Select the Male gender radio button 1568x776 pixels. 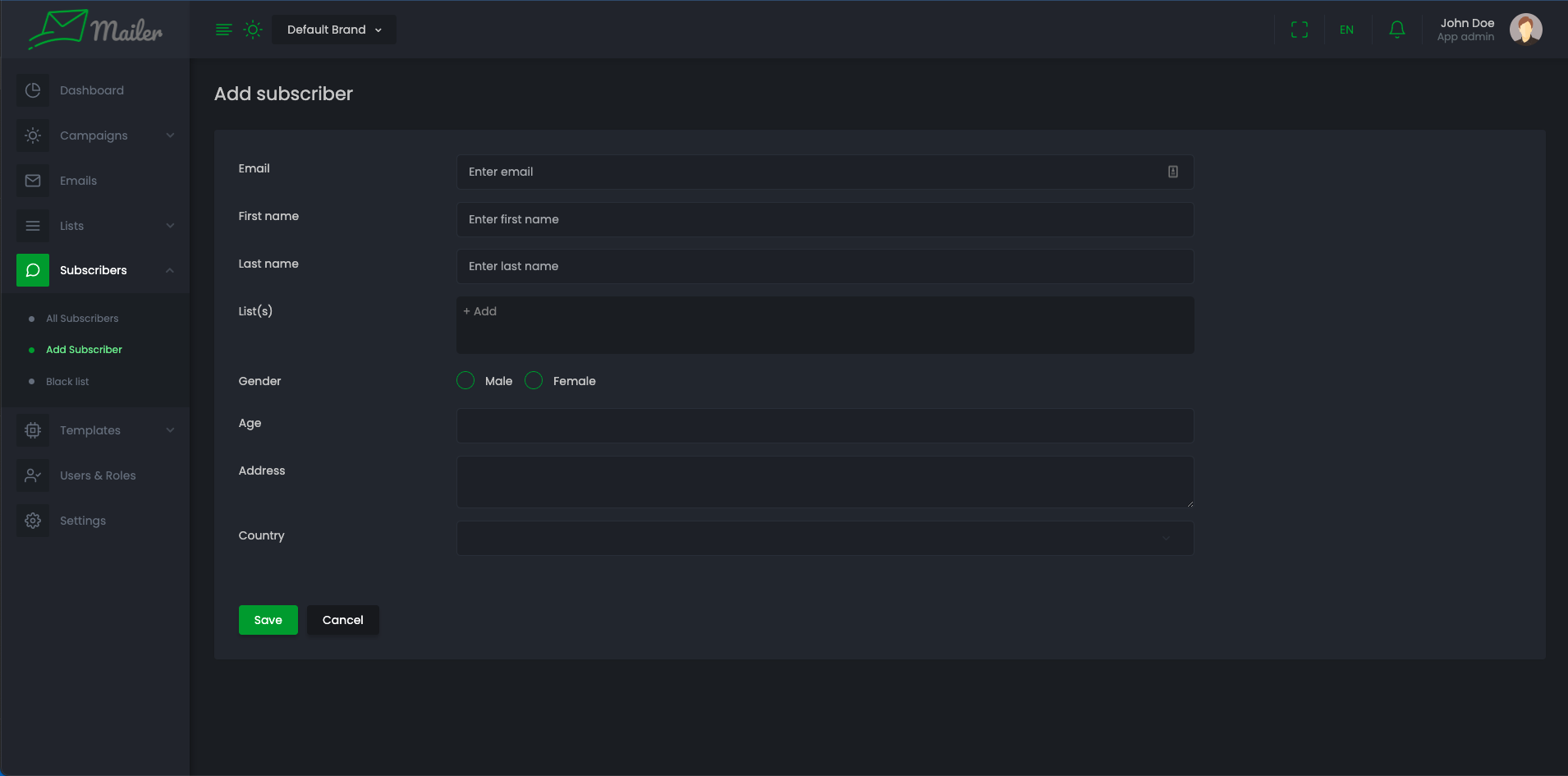click(465, 380)
